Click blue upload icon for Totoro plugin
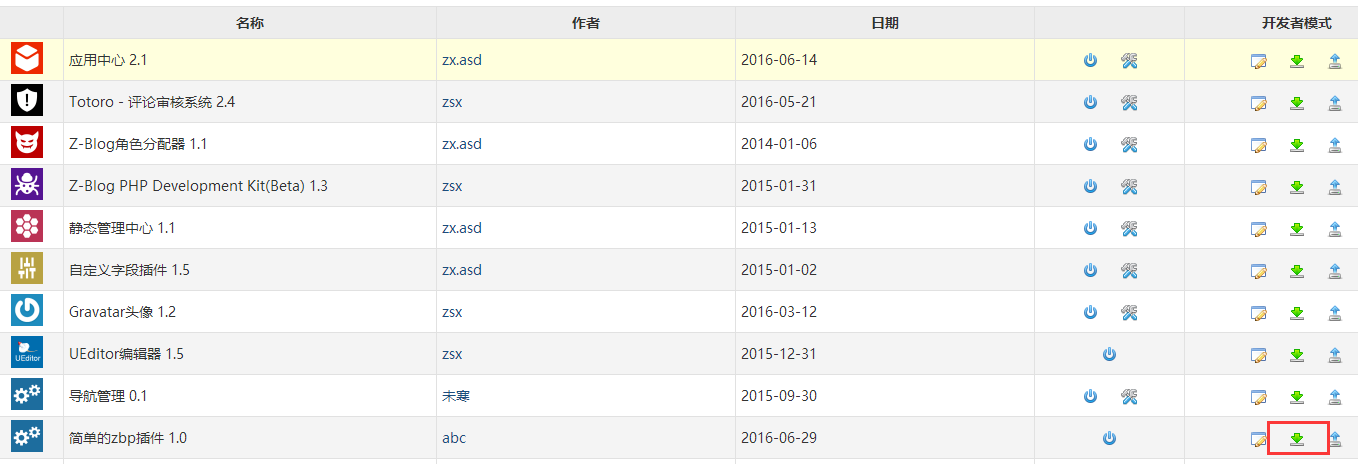 tap(1334, 103)
